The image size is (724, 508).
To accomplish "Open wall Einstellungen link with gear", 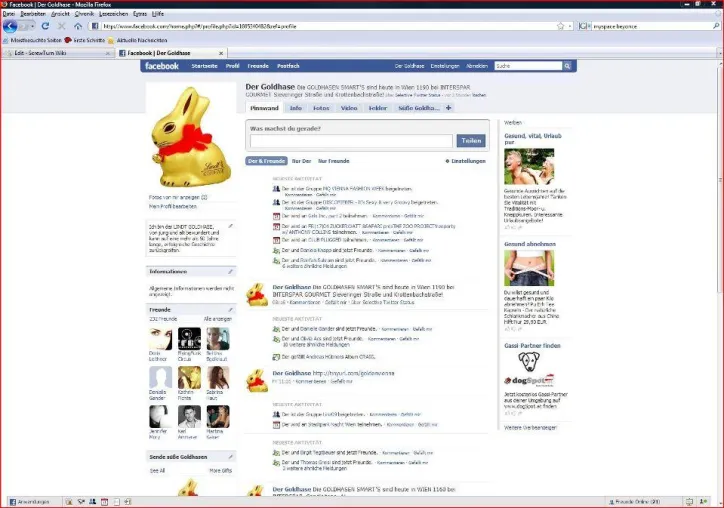I will coord(465,161).
